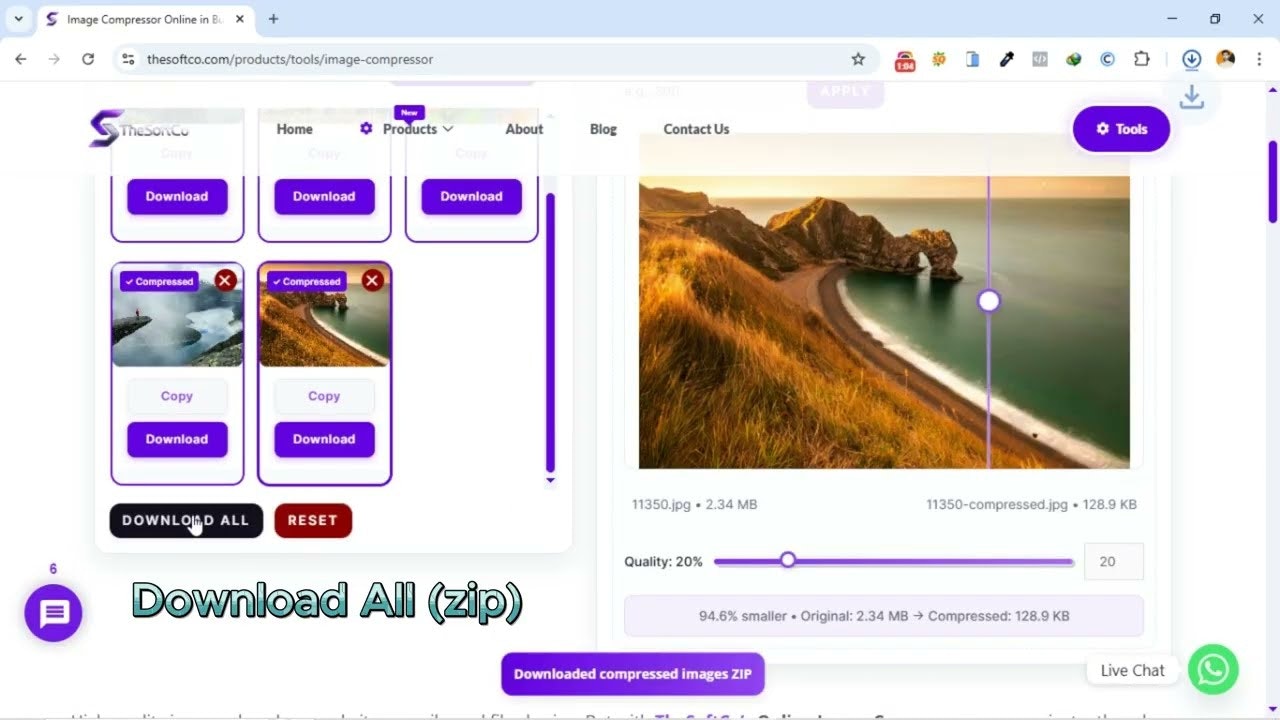1280x720 pixels.
Task: Click the scroll-down chevron below the image grid
Action: pyautogui.click(x=550, y=481)
